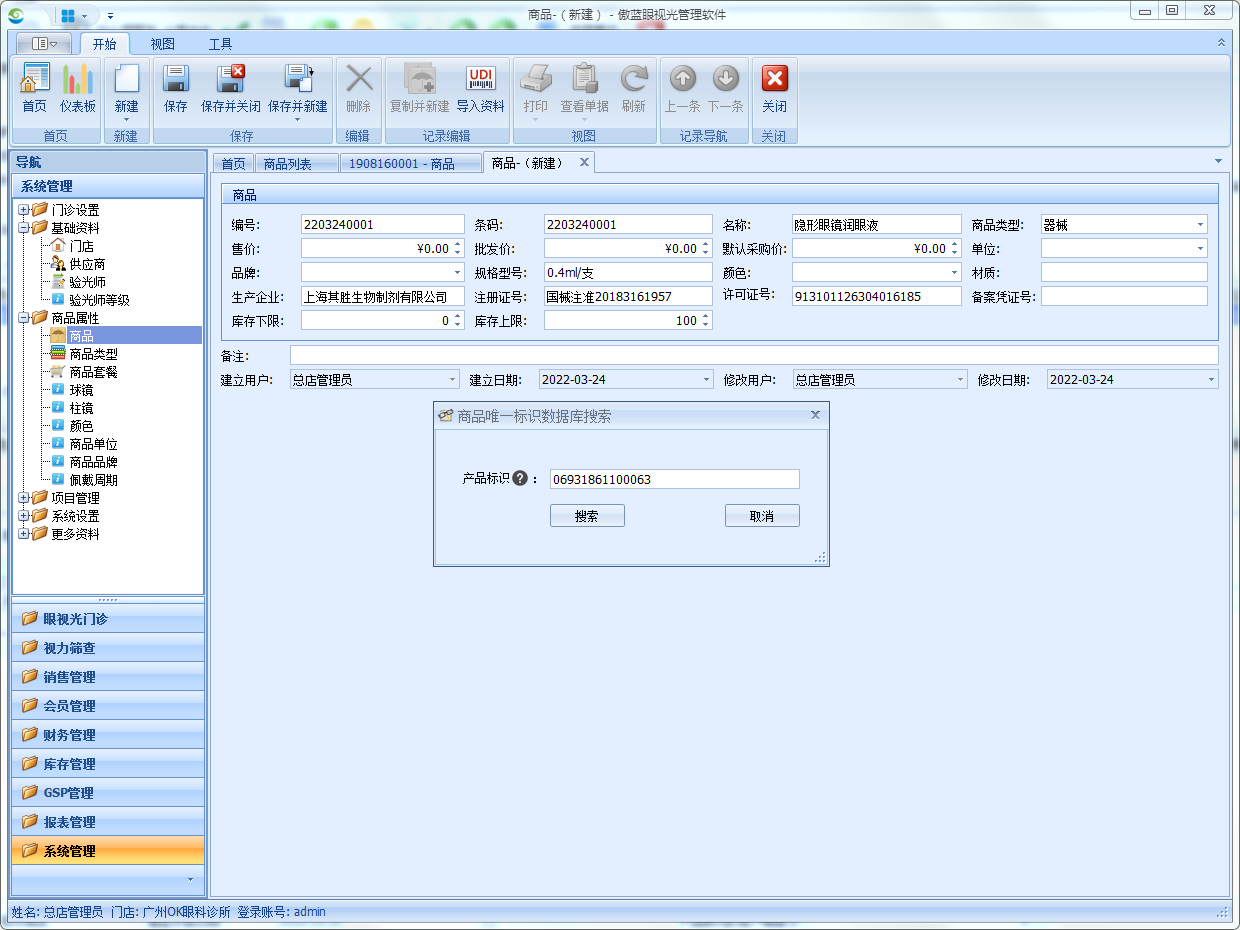The height and width of the screenshot is (930, 1240).
Task: Expand the 系统设置 tree node
Action: (x=23, y=516)
